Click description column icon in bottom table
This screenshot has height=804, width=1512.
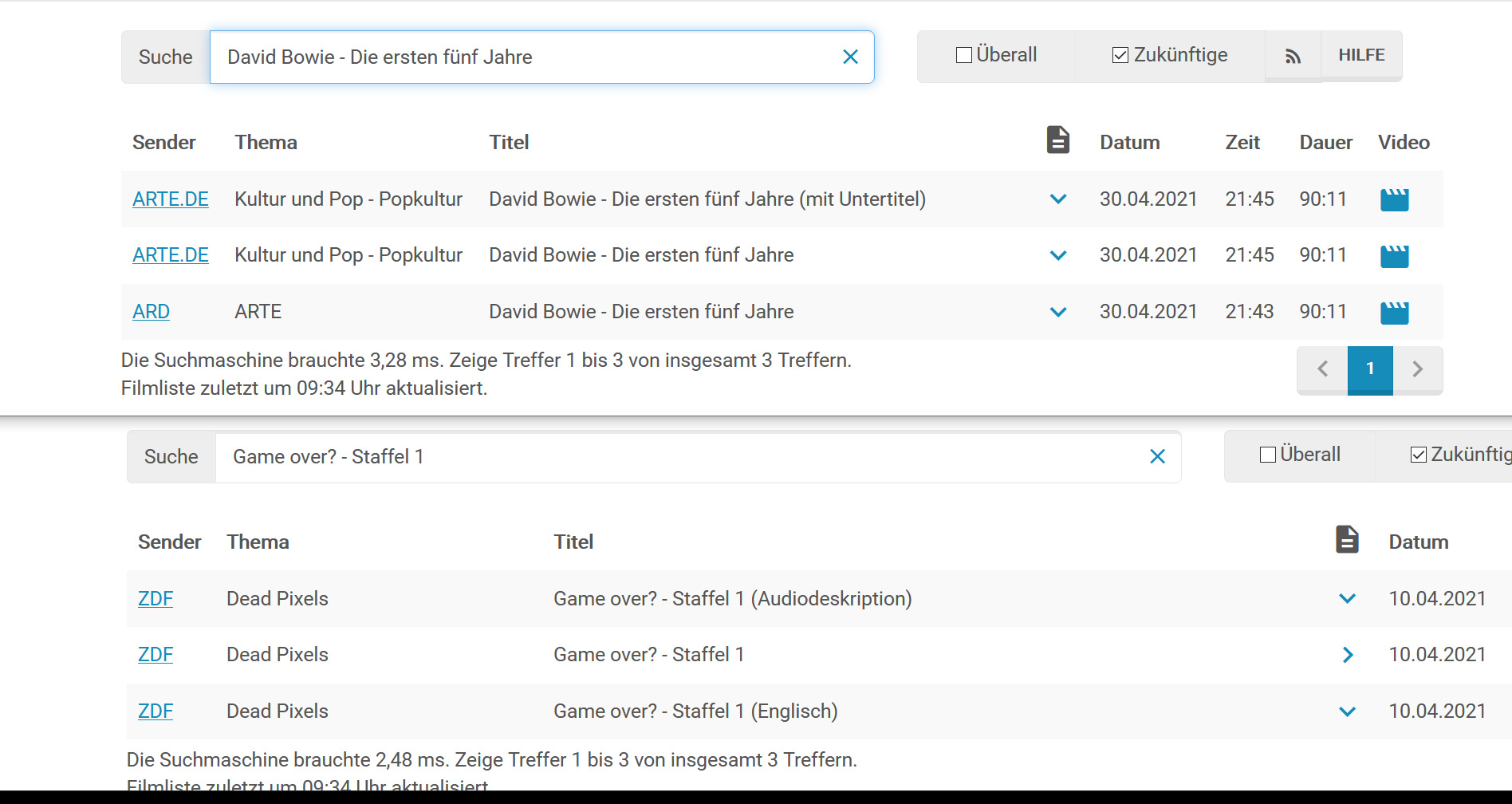coord(1347,540)
